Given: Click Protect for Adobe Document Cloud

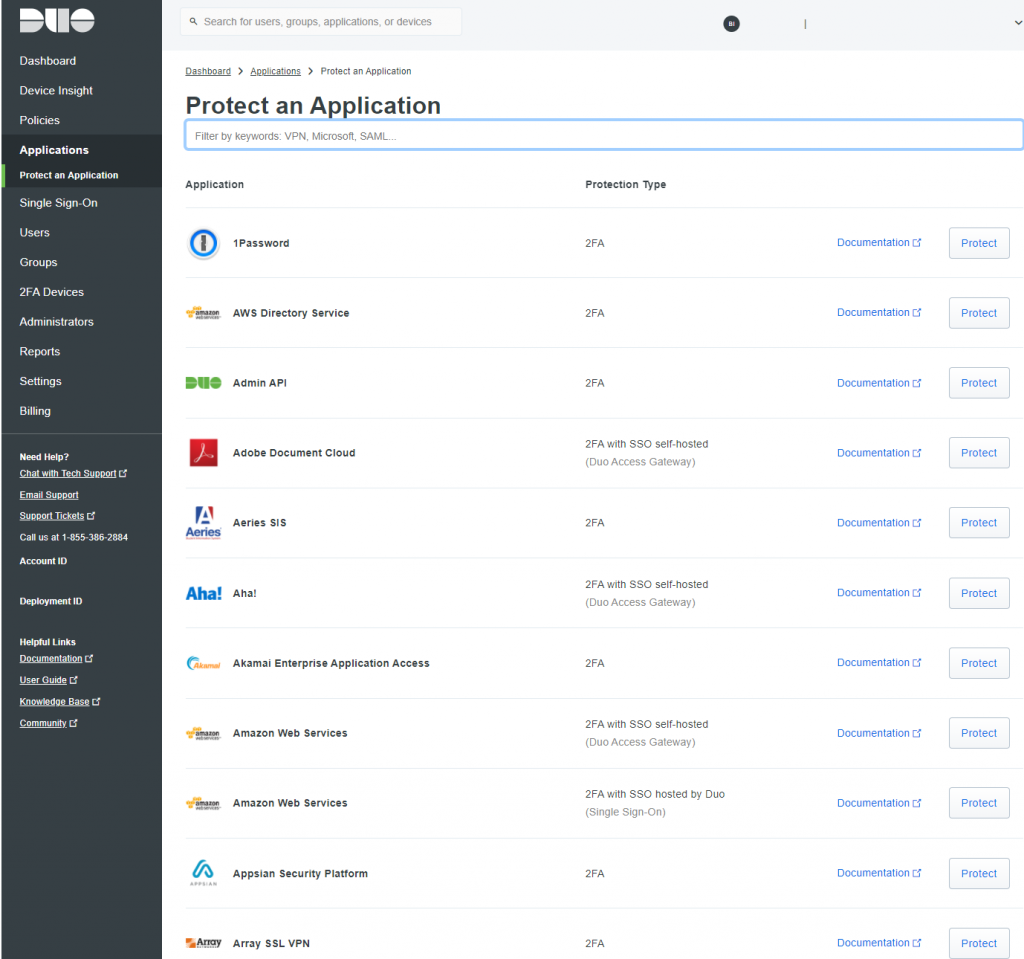Looking at the screenshot, I should pyautogui.click(x=979, y=453).
